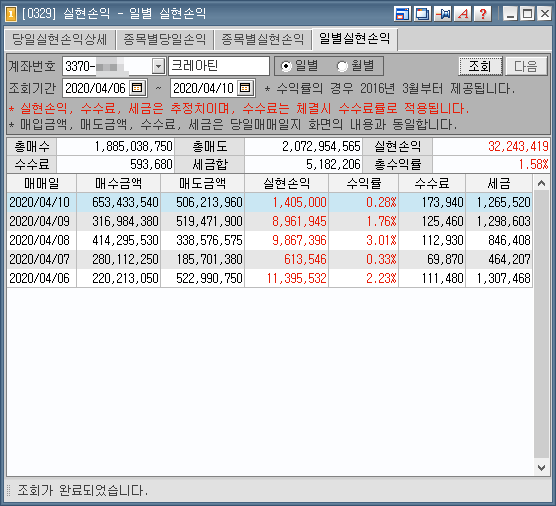Pin the window with the pushpin icon
Image resolution: width=556 pixels, height=506 pixels.
click(443, 14)
